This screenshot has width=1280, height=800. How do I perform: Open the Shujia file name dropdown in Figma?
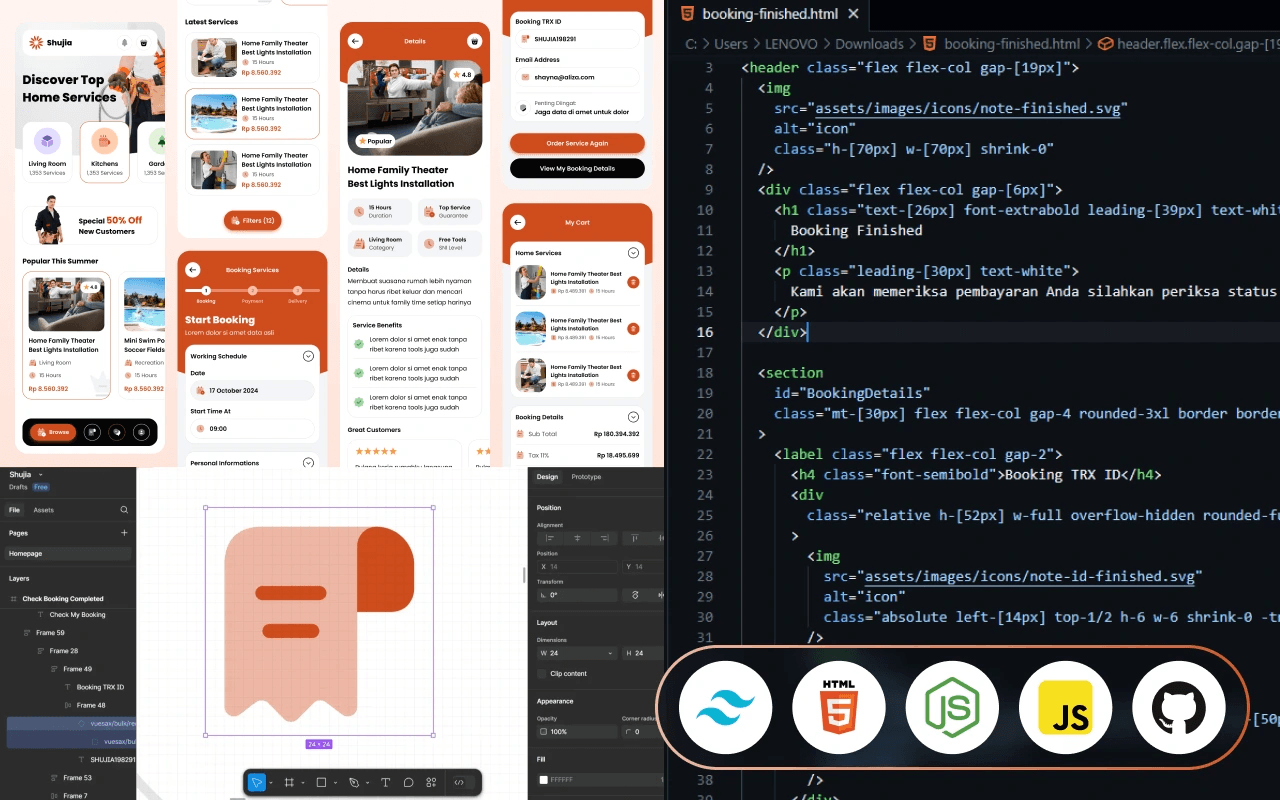pos(41,475)
